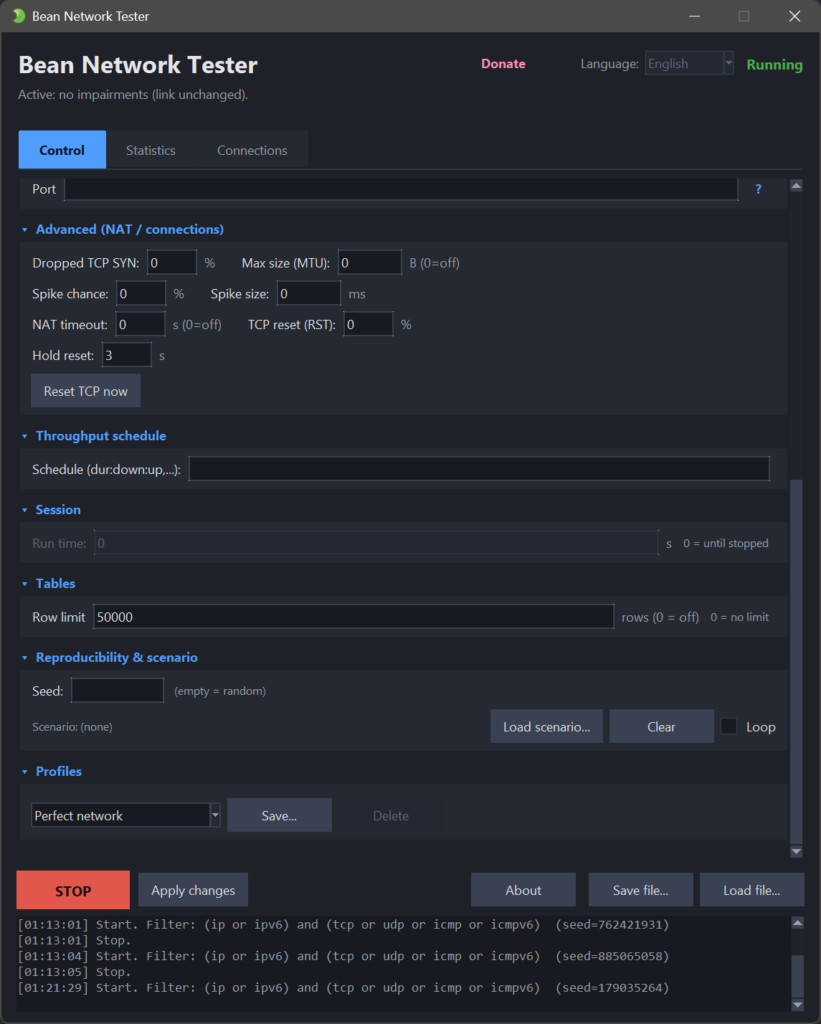Click the Scenario: (none) label
Image resolution: width=821 pixels, height=1024 pixels.
72,726
